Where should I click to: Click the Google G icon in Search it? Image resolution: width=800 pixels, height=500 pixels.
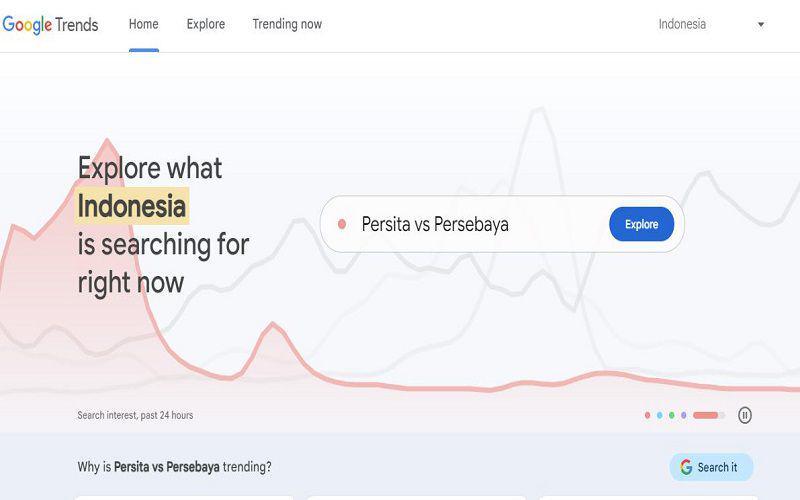pyautogui.click(x=686, y=467)
